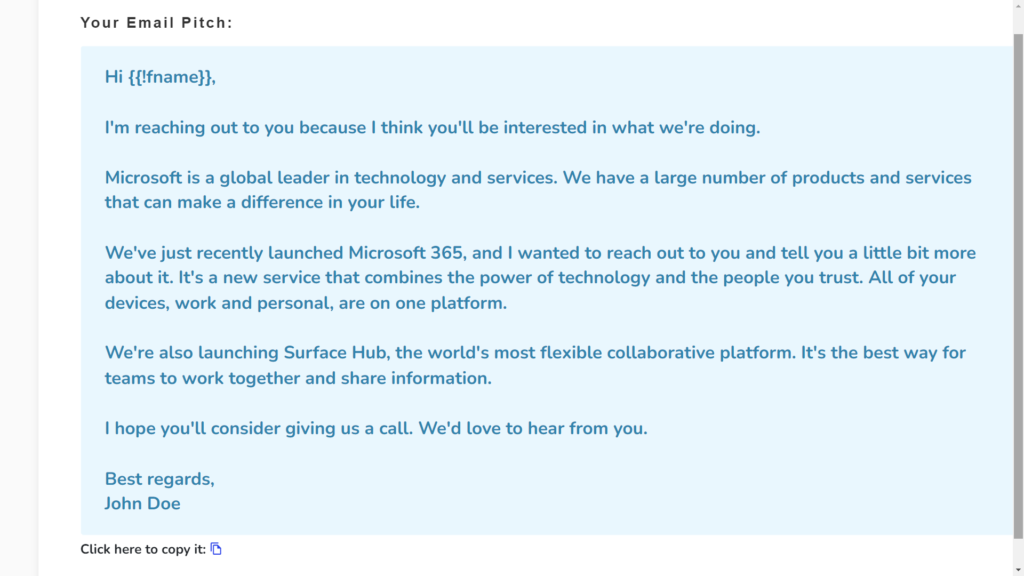Screen dimensions: 1024x576
Task: Click the "Best regards," sign-off line
Action: tap(159, 479)
